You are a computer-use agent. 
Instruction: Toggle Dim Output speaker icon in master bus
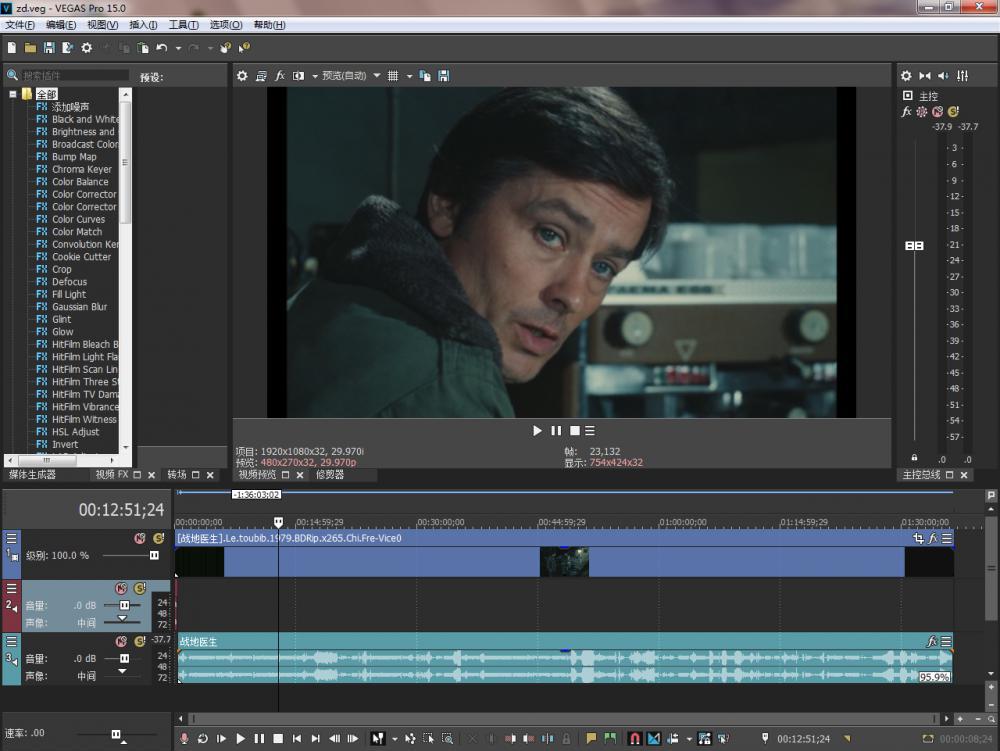943,76
